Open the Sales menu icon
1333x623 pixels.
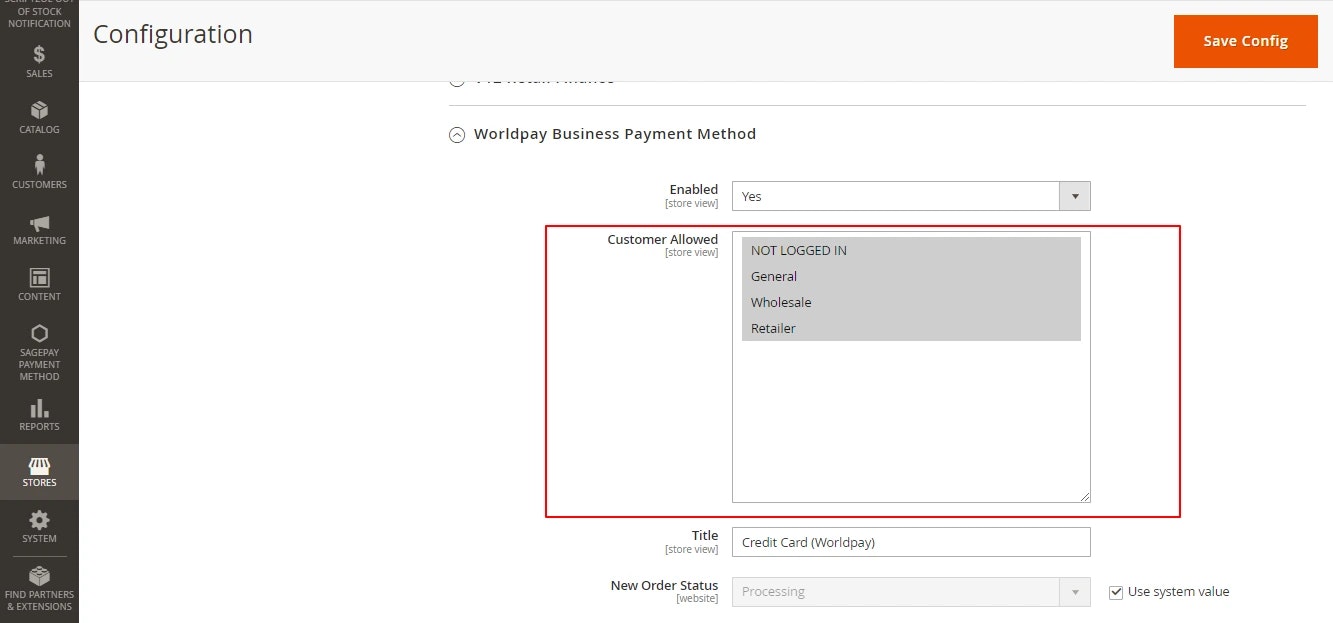39,54
